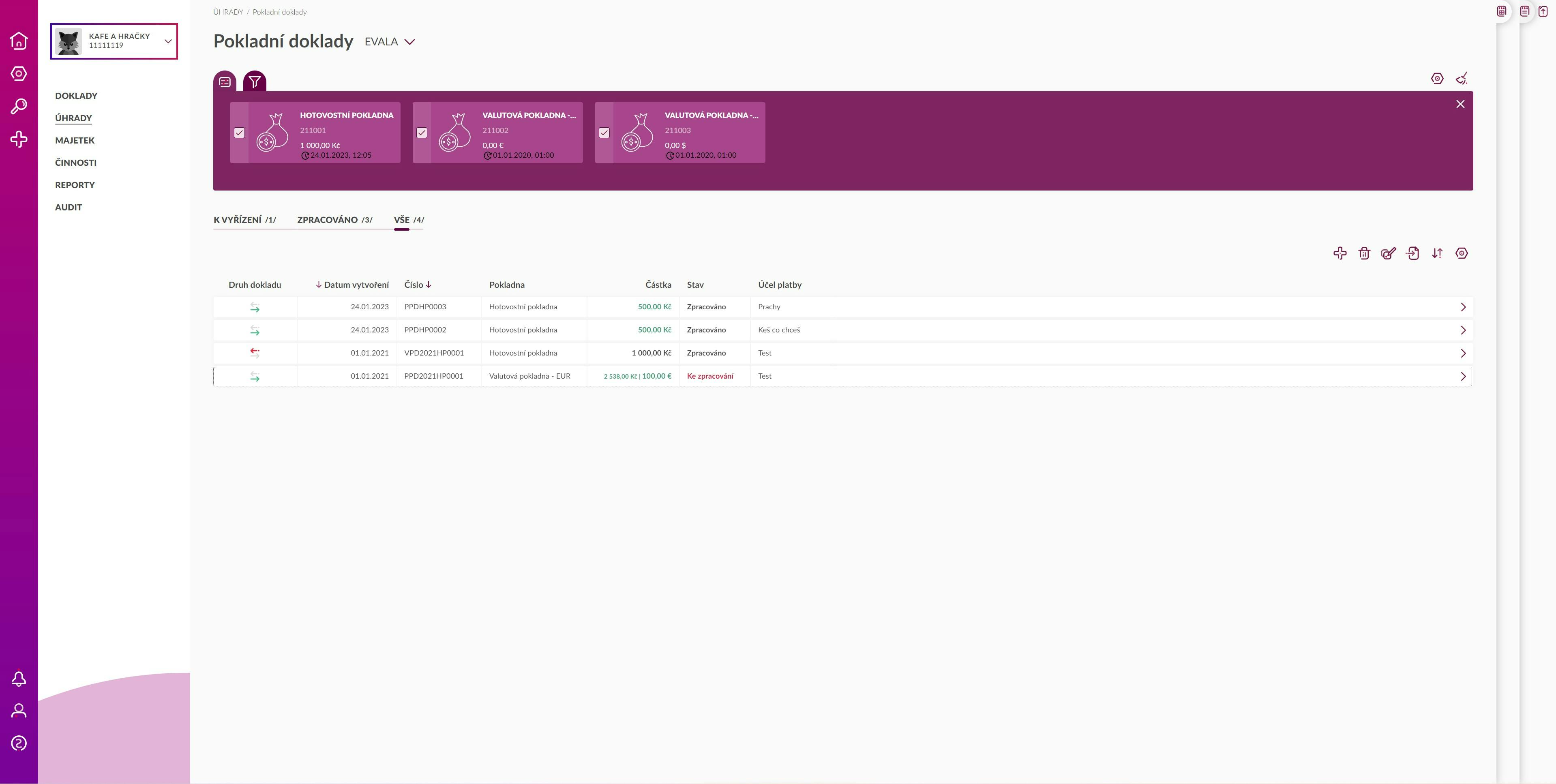Delete document with trash icon
The image size is (1556, 784).
point(1364,253)
